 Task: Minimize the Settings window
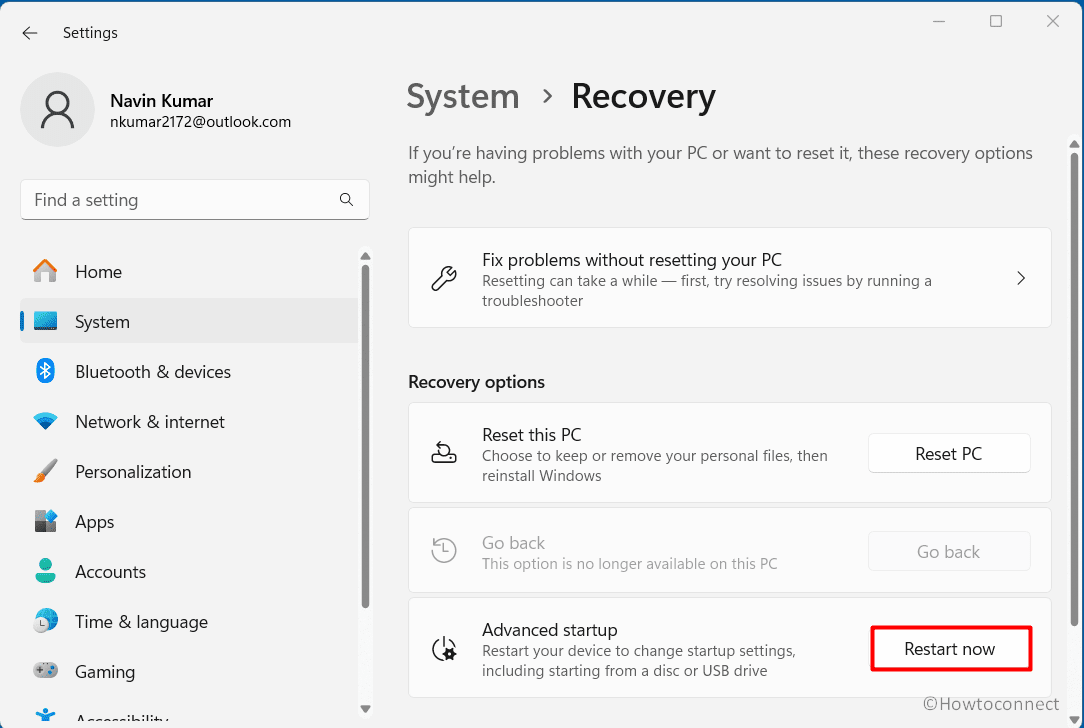click(939, 21)
